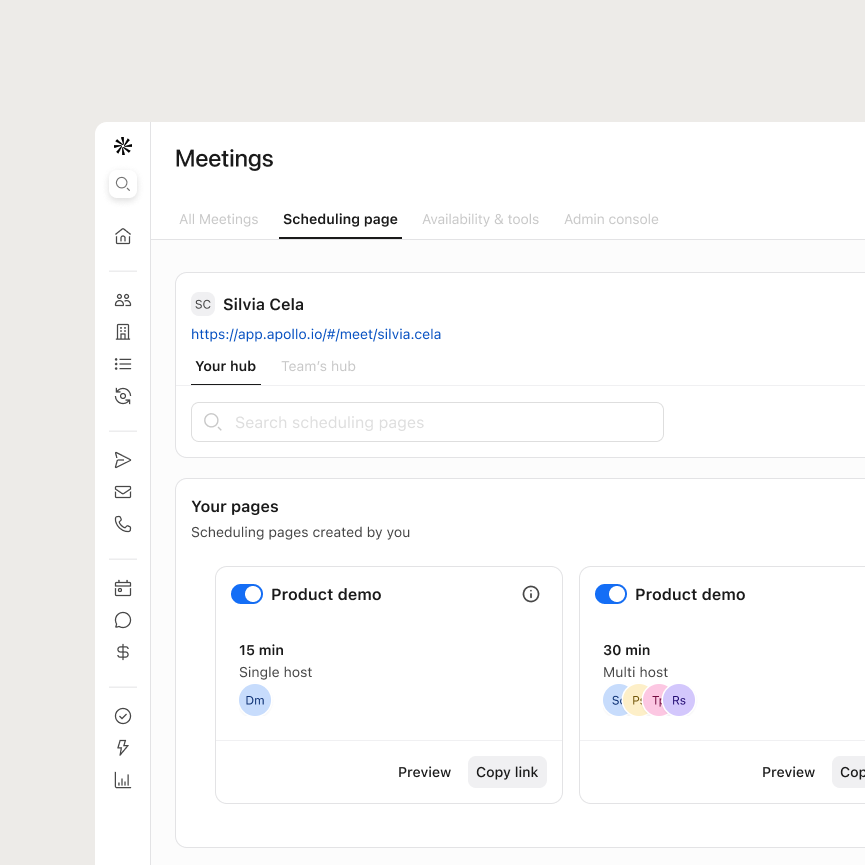Image resolution: width=865 pixels, height=865 pixels.
Task: Click the Companies building icon
Action: pyautogui.click(x=122, y=331)
